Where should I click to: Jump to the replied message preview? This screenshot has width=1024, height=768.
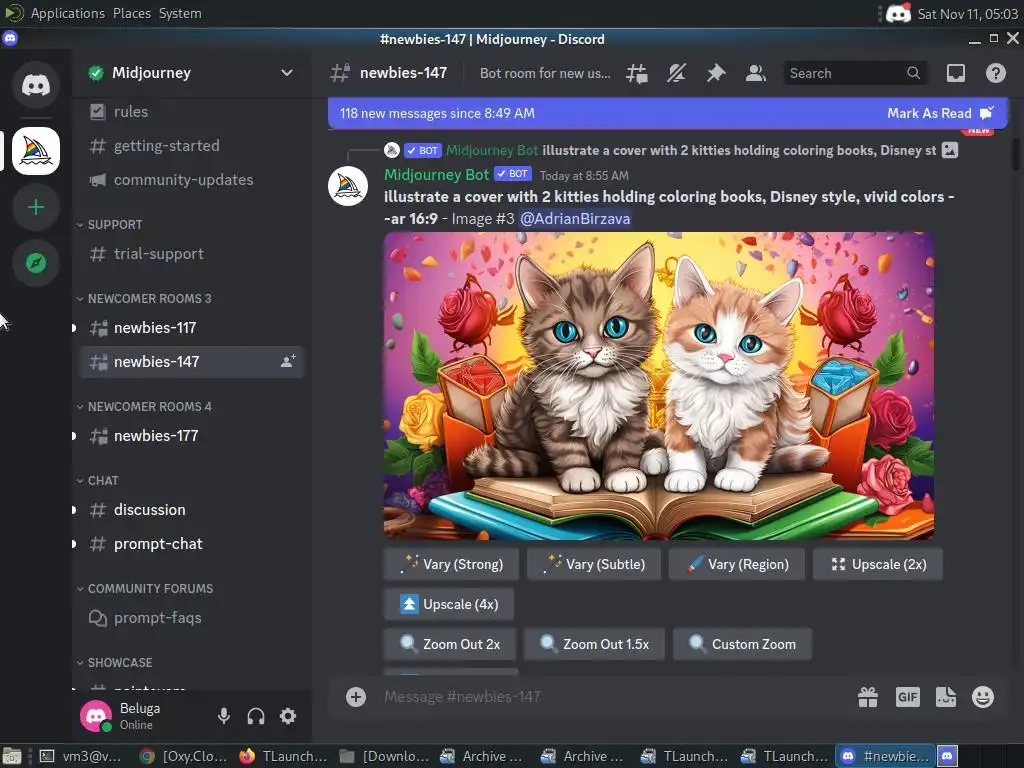coord(739,150)
